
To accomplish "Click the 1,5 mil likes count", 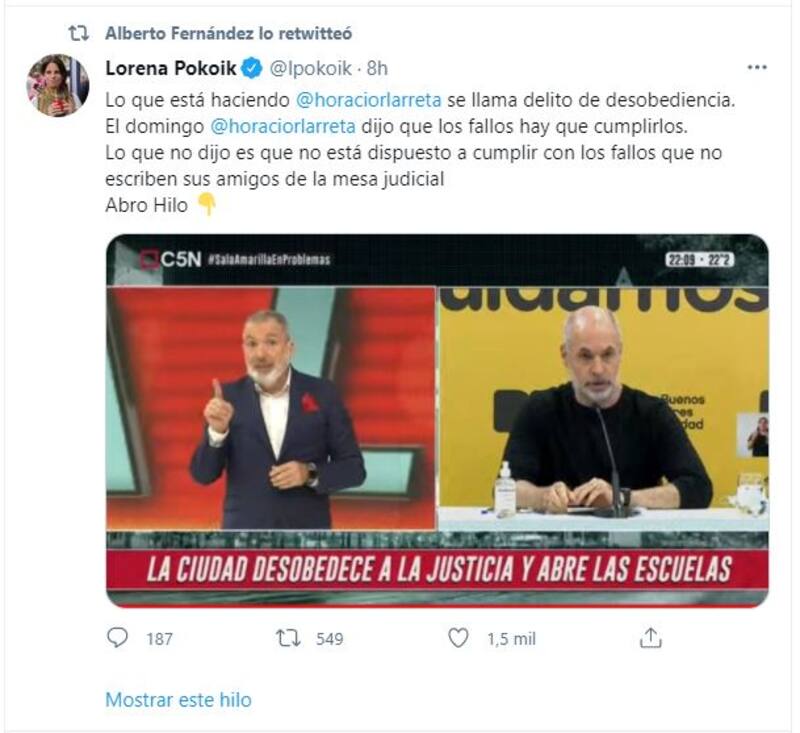I will [511, 639].
